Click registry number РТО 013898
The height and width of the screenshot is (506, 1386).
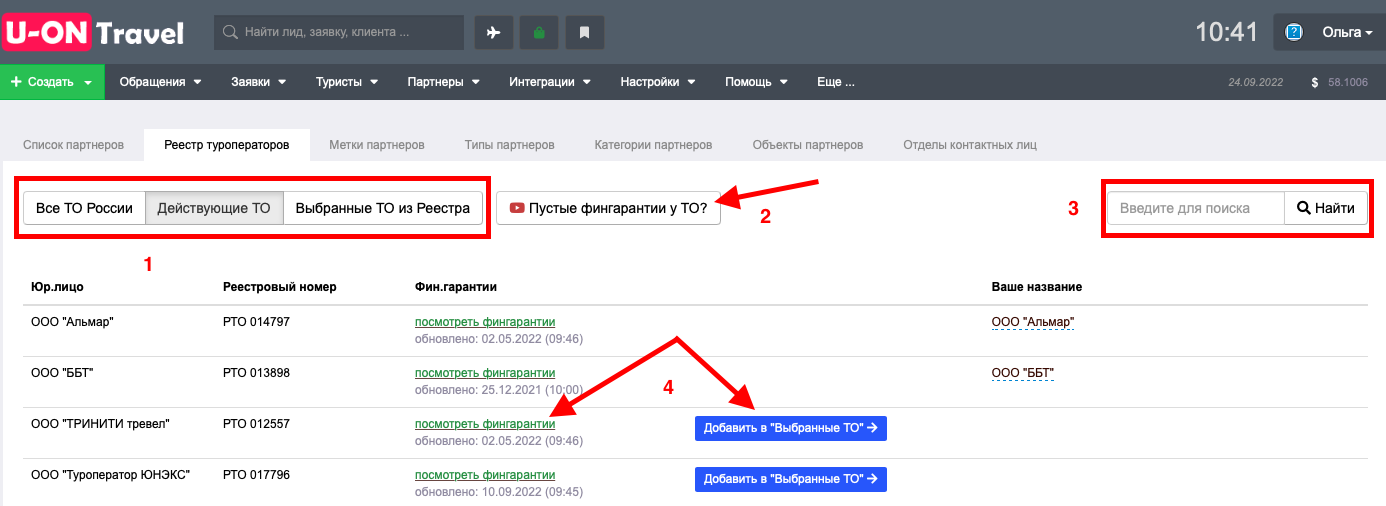click(x=256, y=373)
